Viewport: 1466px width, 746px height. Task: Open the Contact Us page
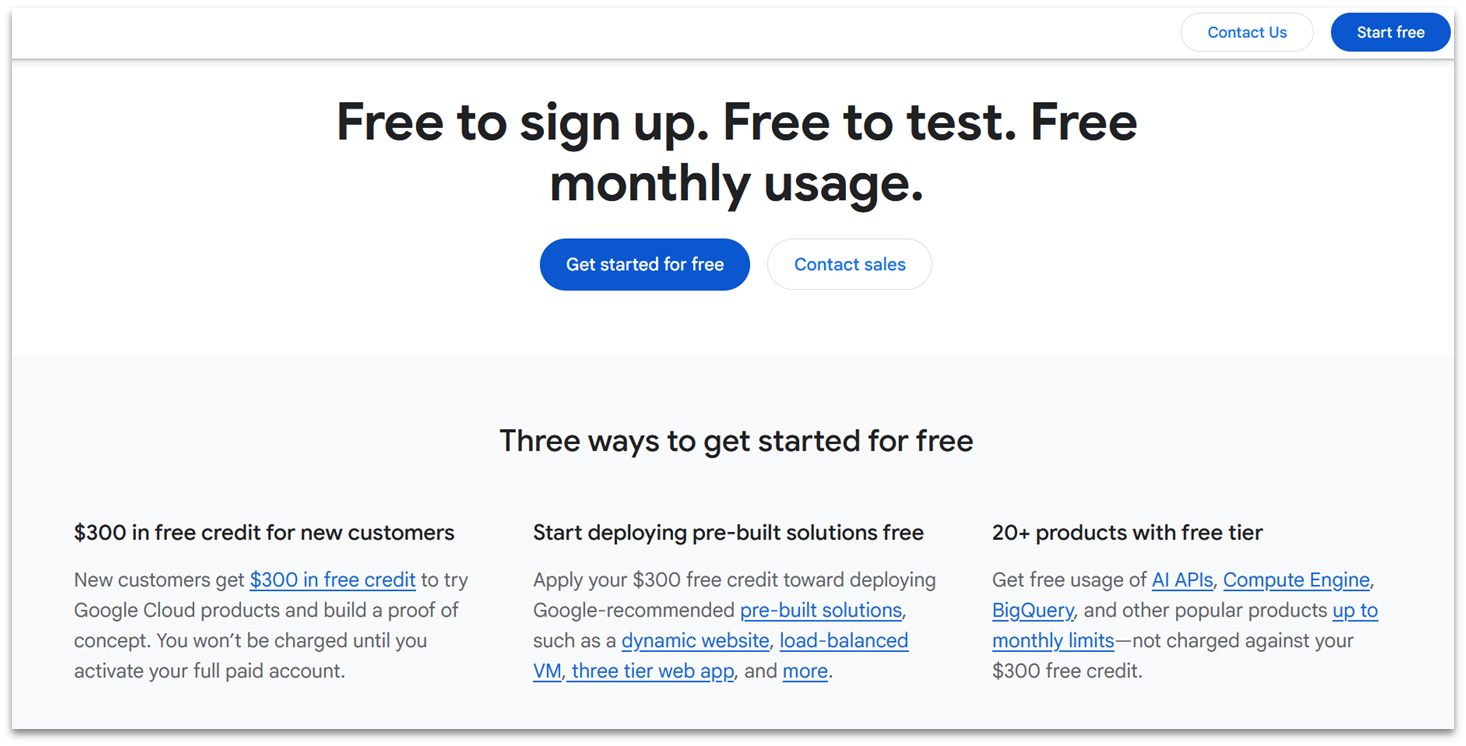[1246, 31]
